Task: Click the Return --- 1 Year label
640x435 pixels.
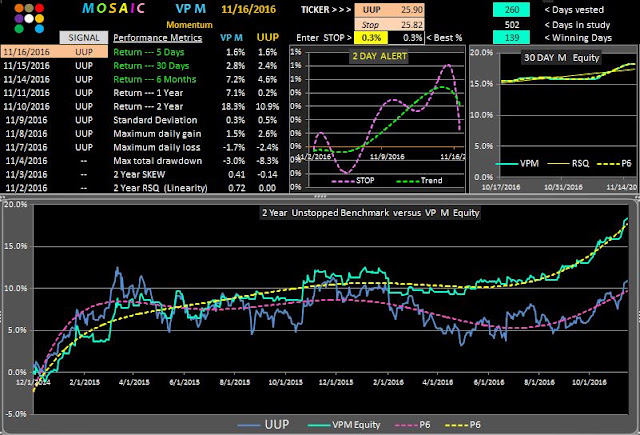Action: [148, 93]
